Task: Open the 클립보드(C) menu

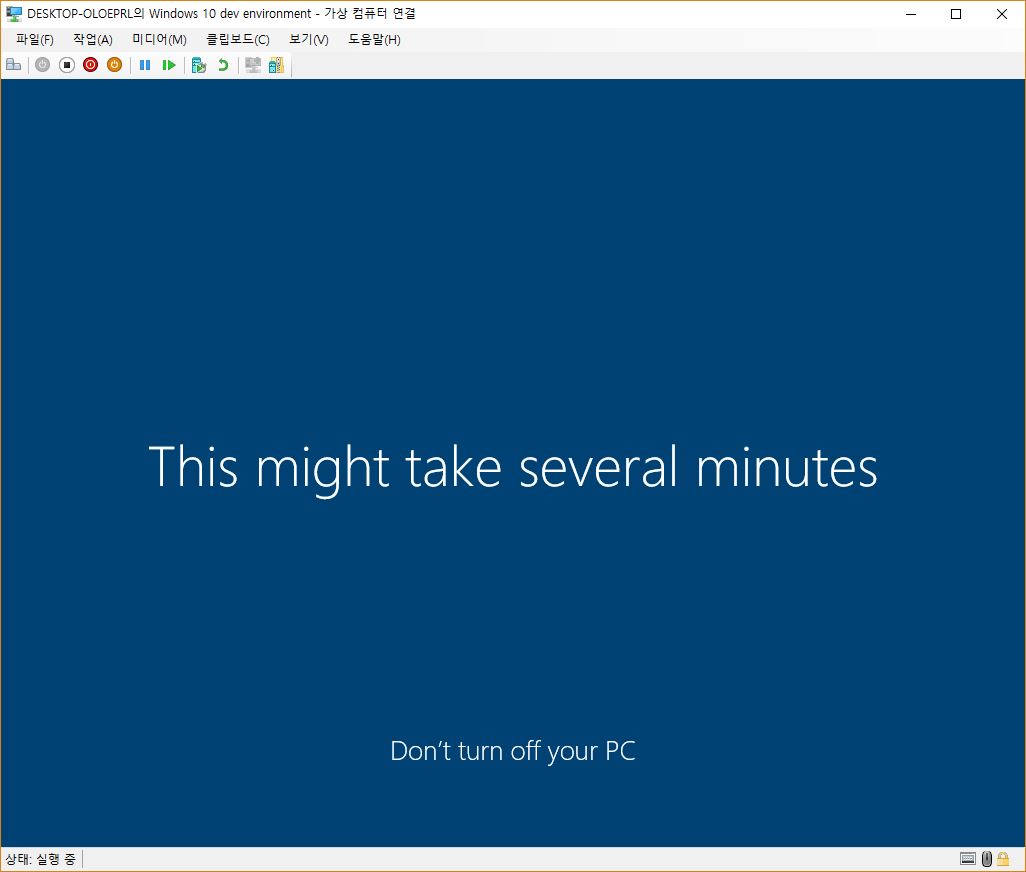Action: (x=238, y=39)
